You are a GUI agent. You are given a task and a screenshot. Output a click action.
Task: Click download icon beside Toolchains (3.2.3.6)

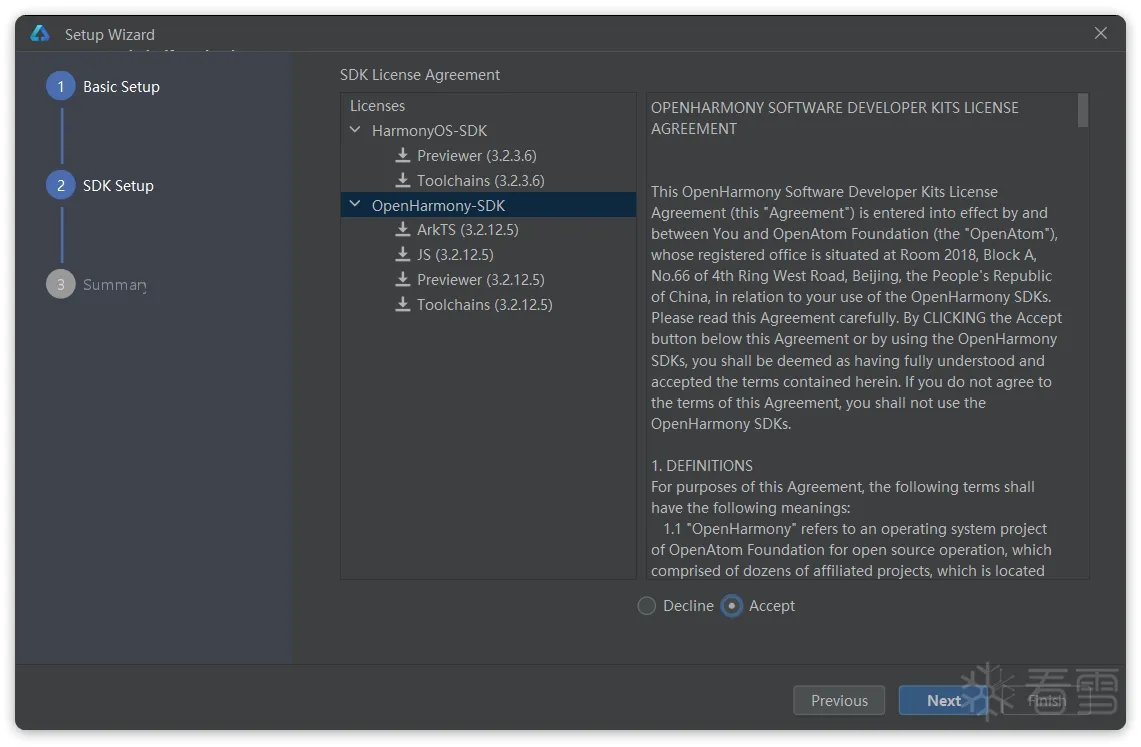click(402, 180)
